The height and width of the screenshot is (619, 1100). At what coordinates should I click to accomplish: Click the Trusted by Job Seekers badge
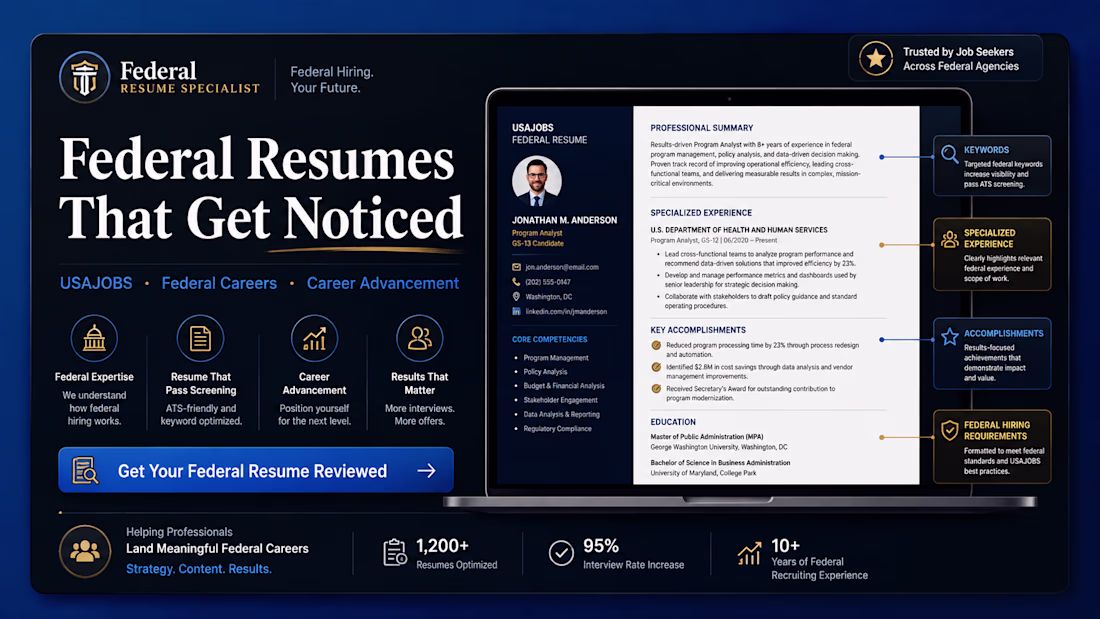tap(946, 58)
